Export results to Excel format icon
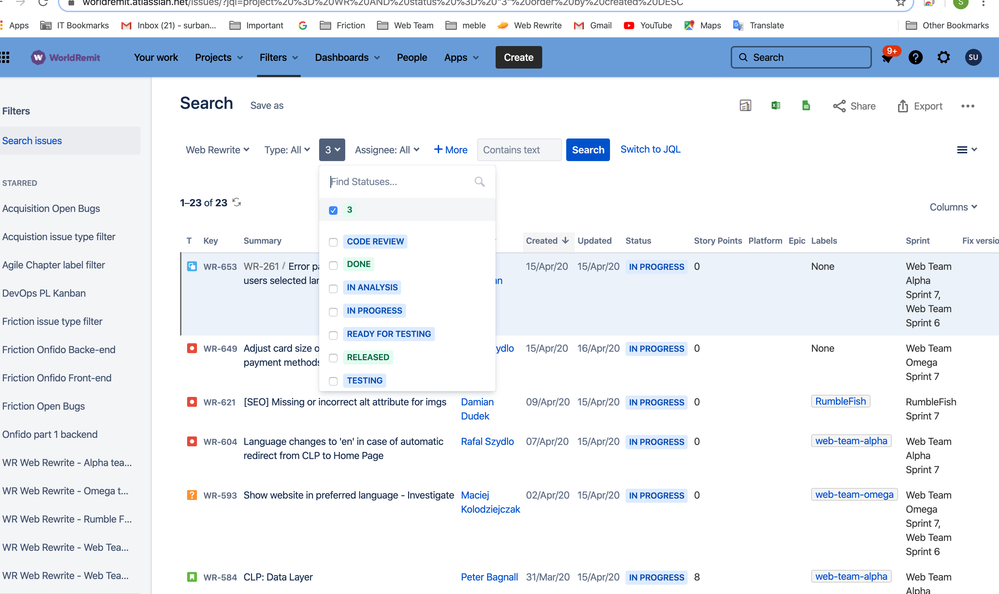The height and width of the screenshot is (594, 999). coord(776,105)
